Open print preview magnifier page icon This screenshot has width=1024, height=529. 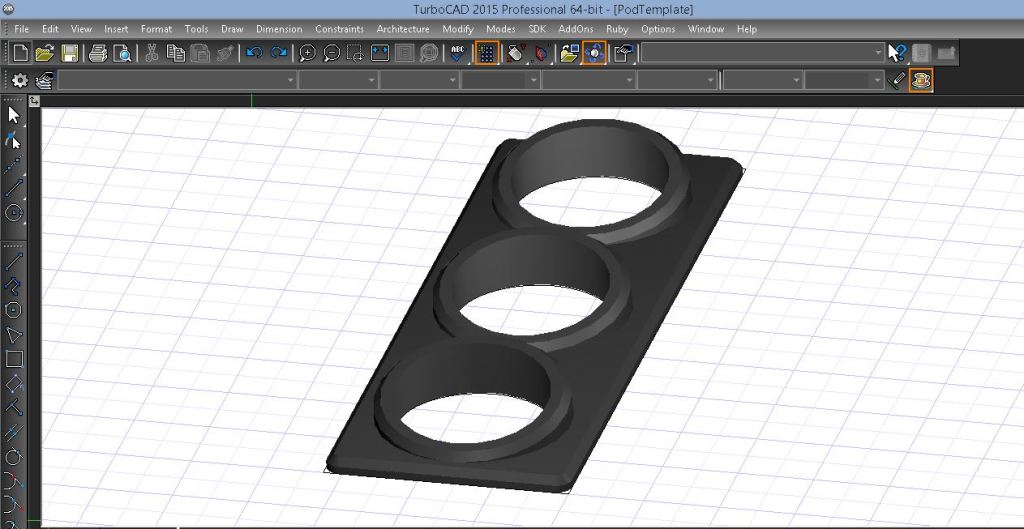point(122,53)
